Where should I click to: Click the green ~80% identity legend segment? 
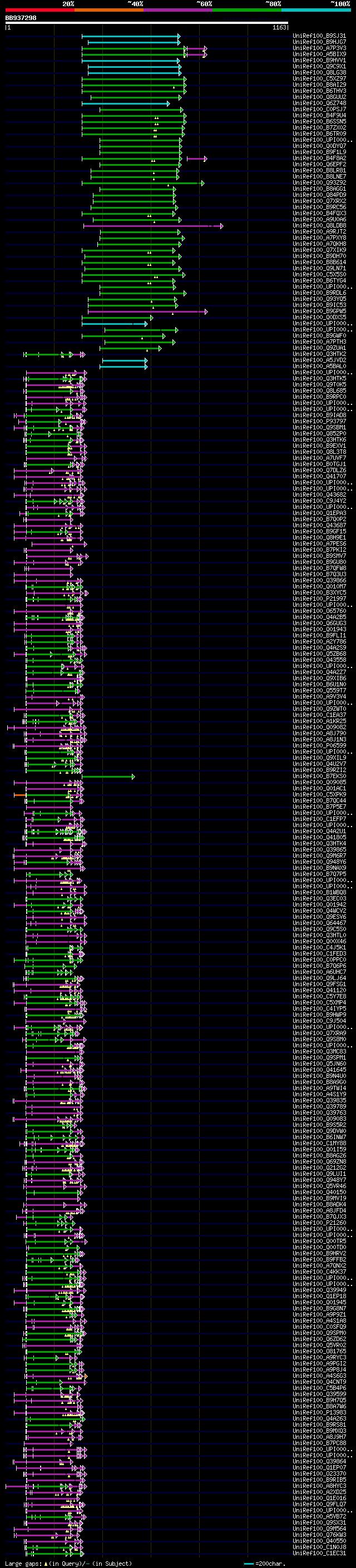[247, 10]
